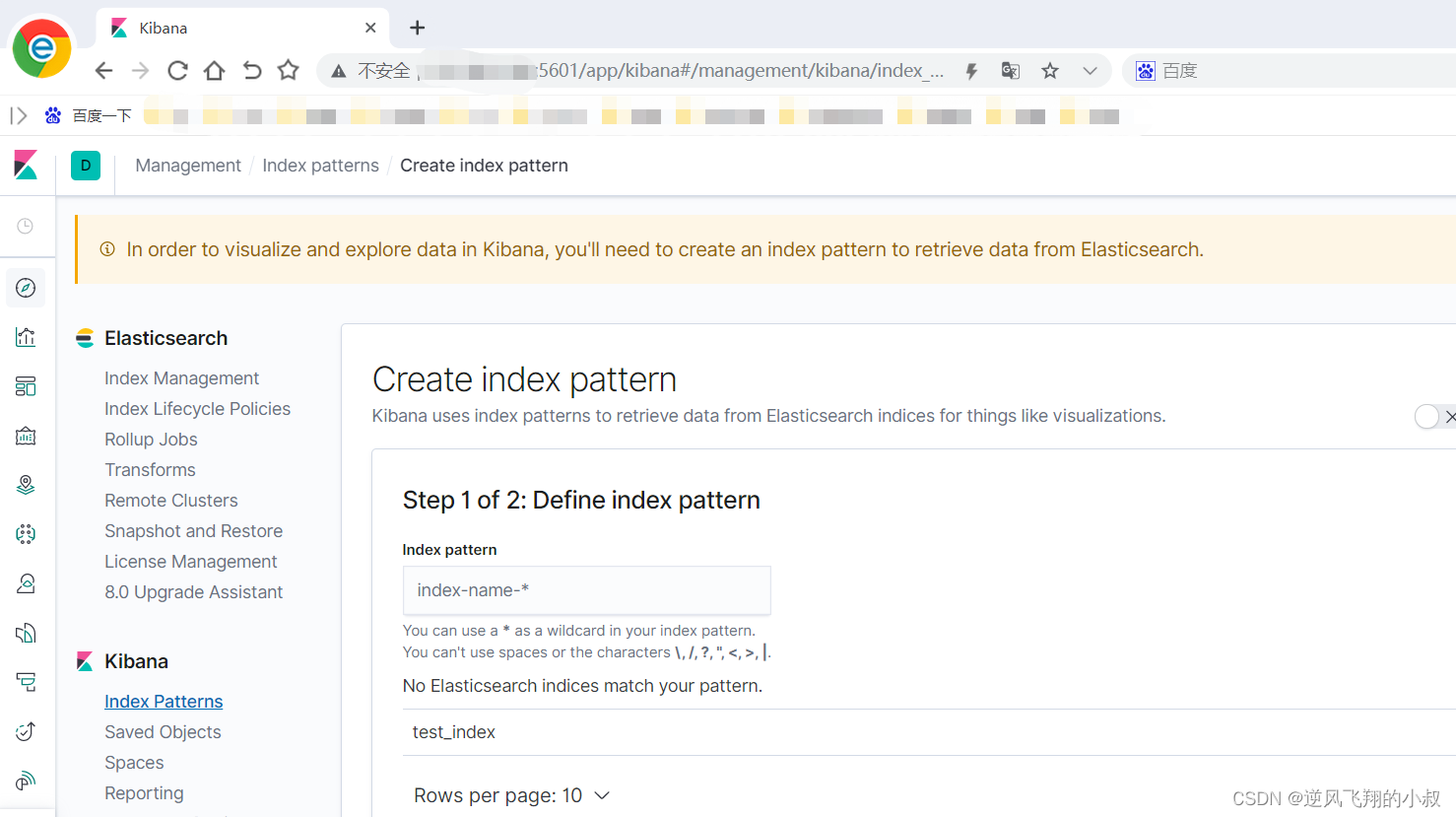Switch to the Kibana browser tab
This screenshot has height=817, width=1456.
click(163, 27)
